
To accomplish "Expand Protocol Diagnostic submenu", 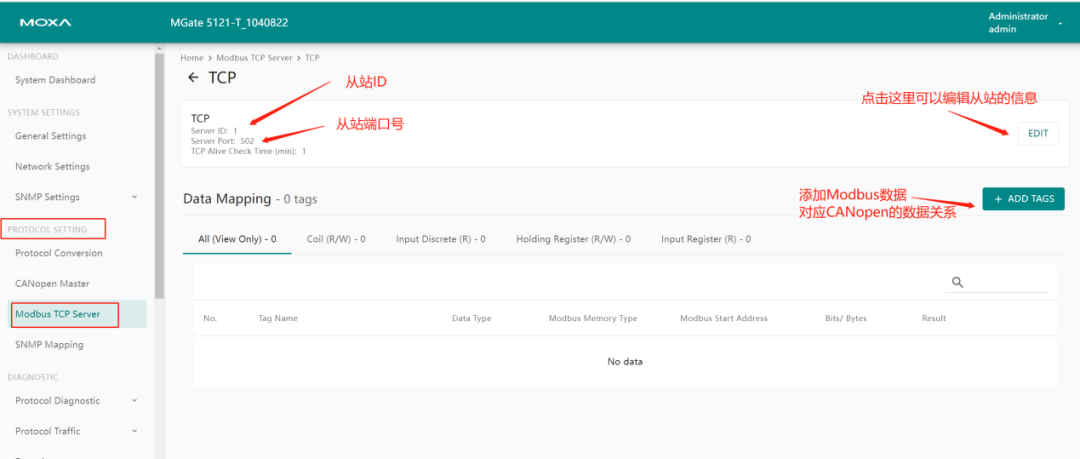I will [134, 400].
